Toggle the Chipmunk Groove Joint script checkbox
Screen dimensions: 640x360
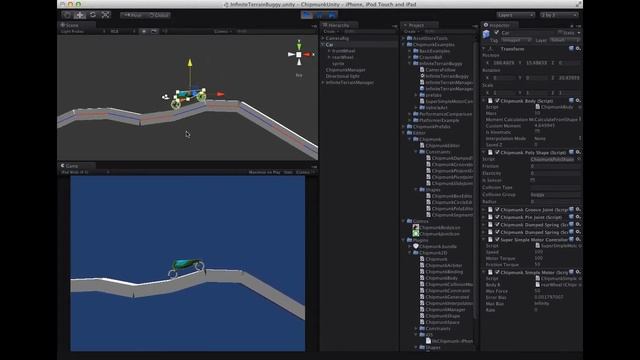point(497,209)
